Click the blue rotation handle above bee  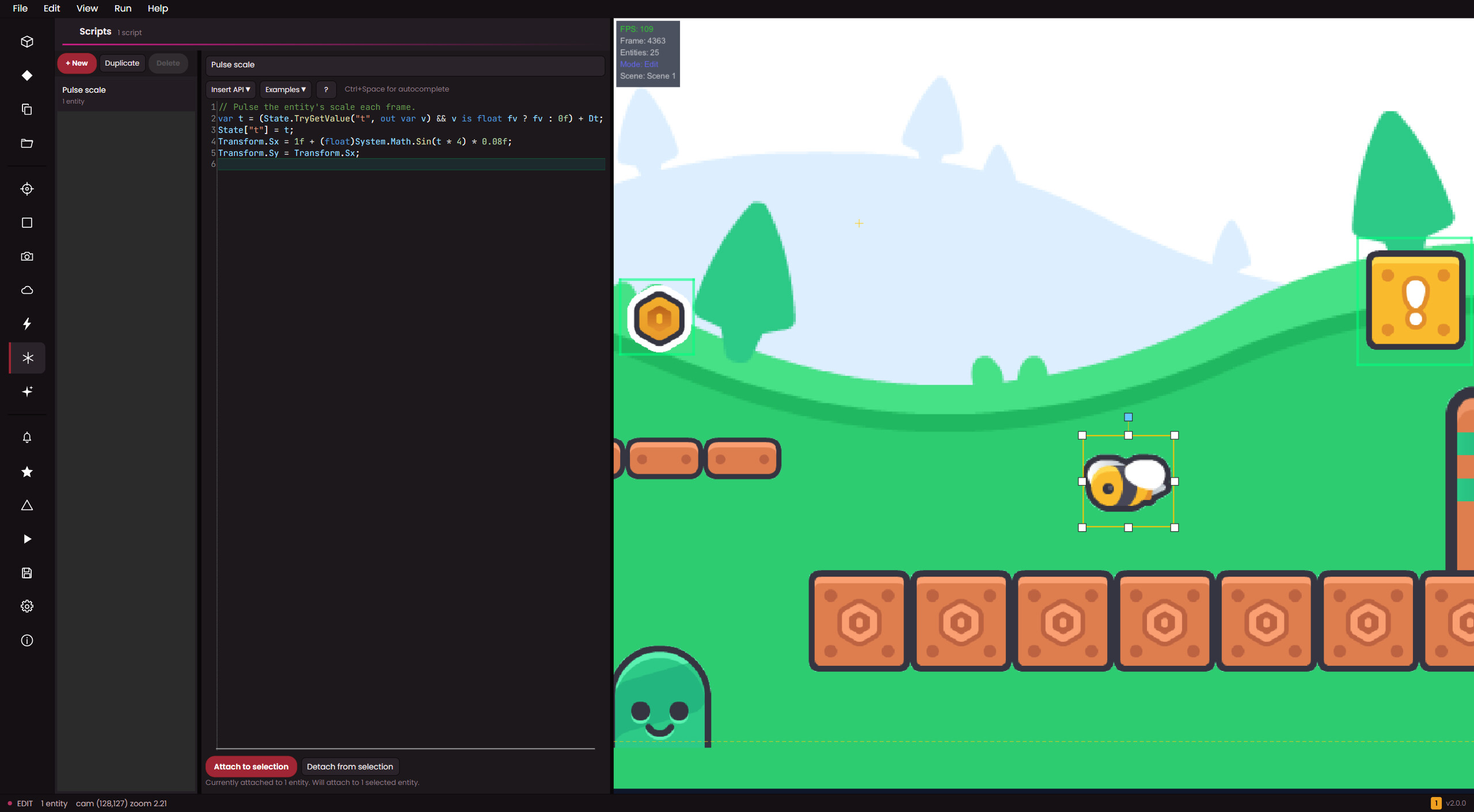(1128, 417)
